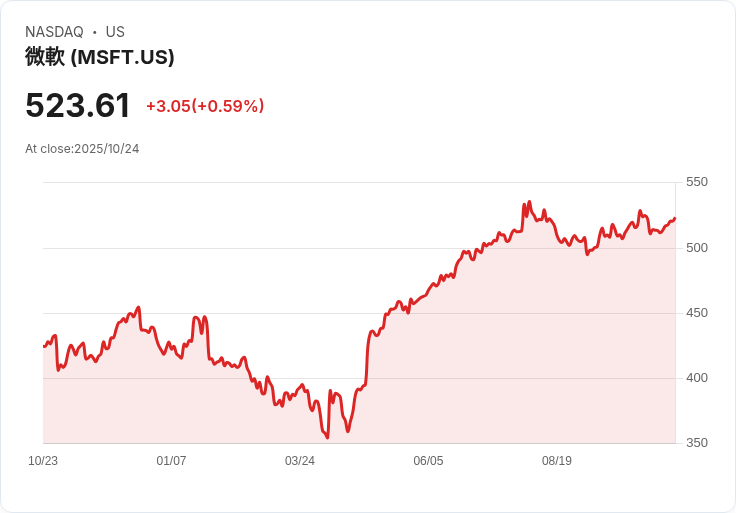Click the At close date text
Image resolution: width=736 pixels, height=513 pixels.
pos(82,149)
